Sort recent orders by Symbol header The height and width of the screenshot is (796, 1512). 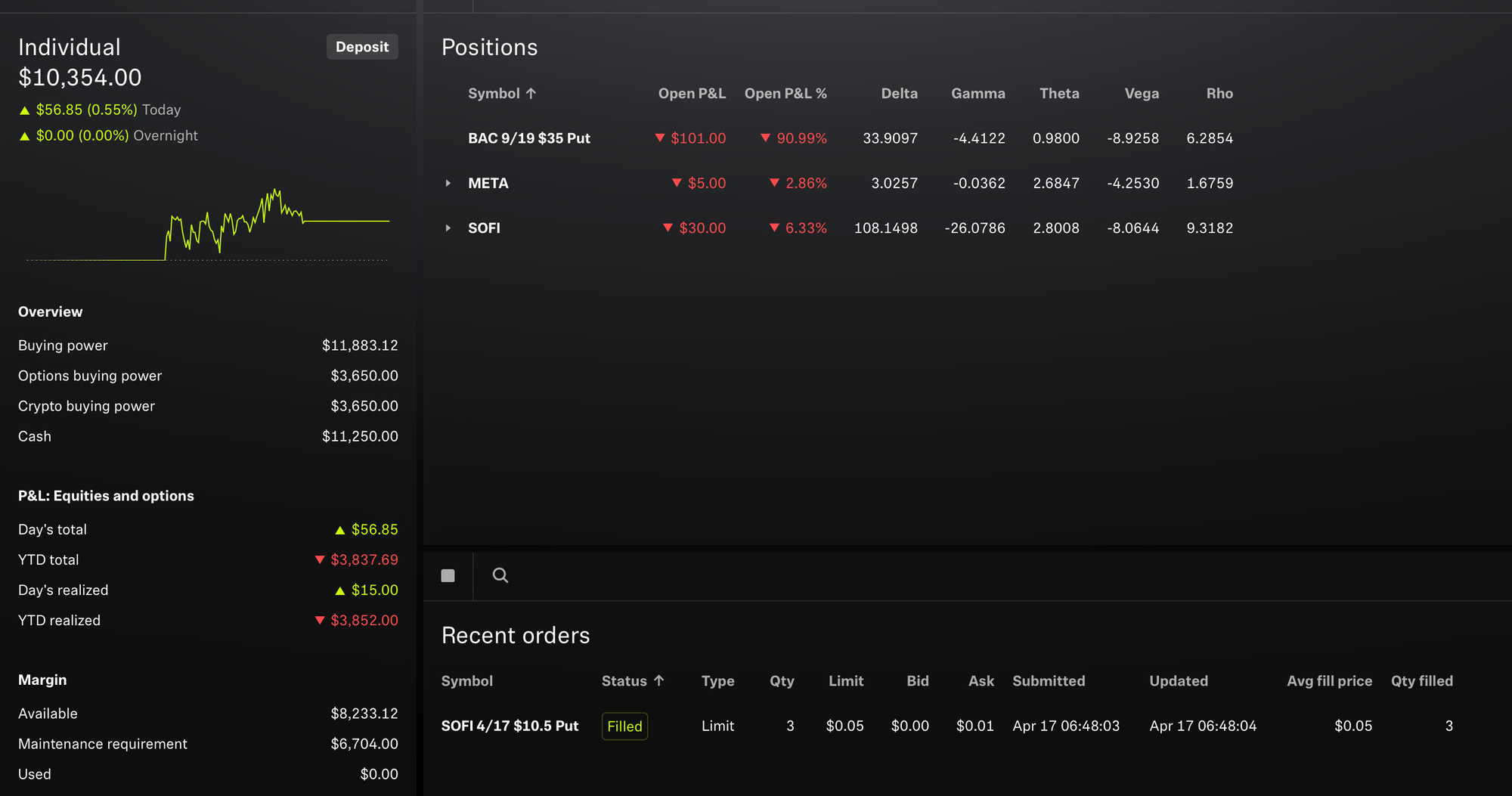pyautogui.click(x=467, y=680)
